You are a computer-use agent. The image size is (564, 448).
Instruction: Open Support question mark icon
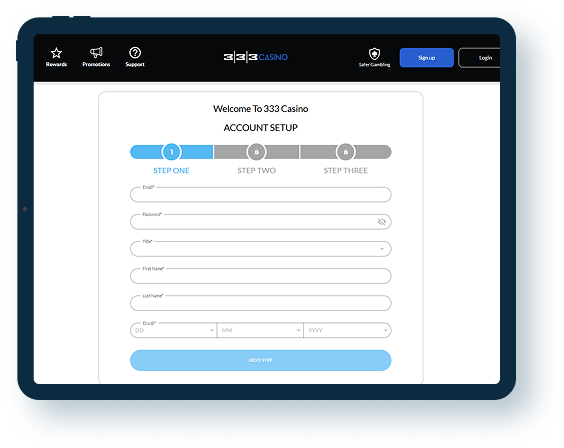click(135, 52)
